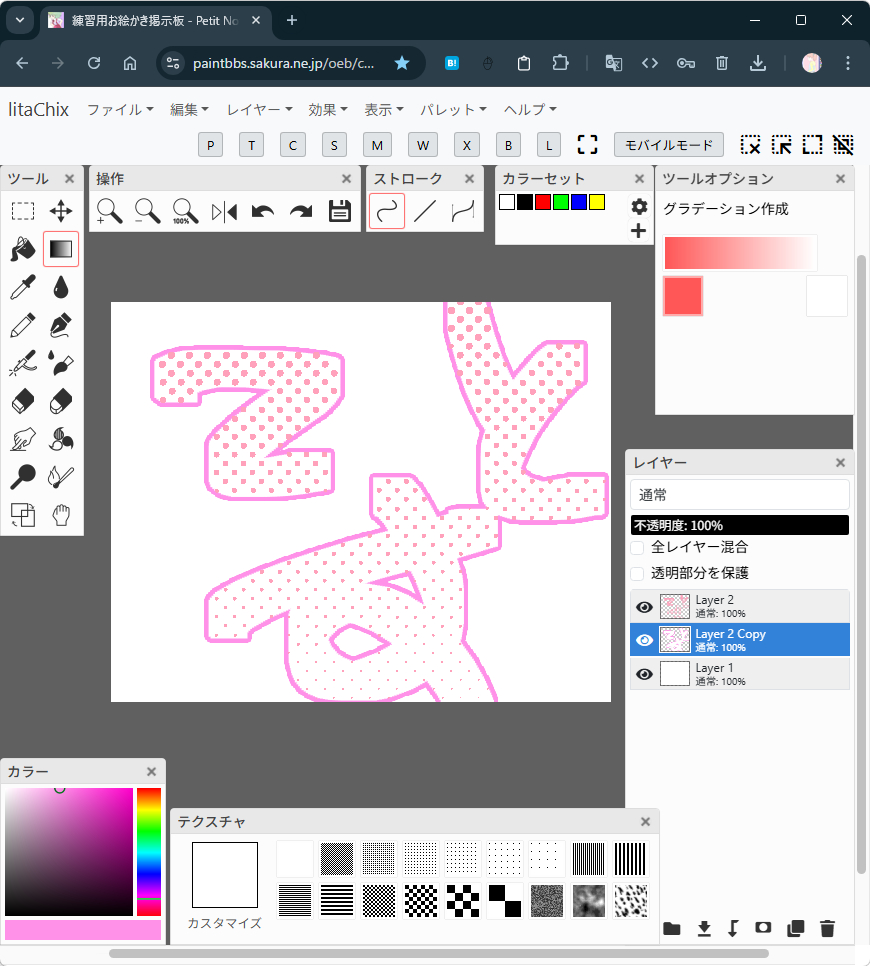Pick the red swatch in カラーセット
Viewport: 870px width, 966px height.
coord(543,202)
